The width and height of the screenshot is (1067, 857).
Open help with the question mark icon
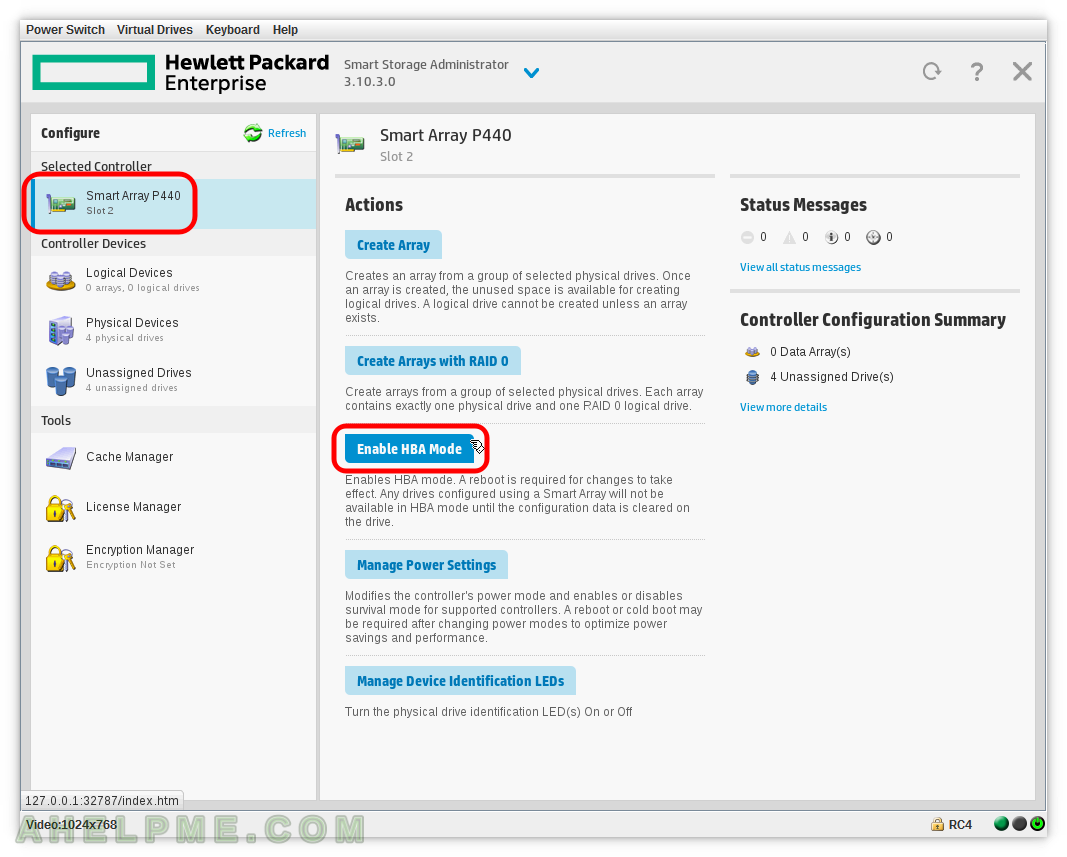(x=977, y=71)
